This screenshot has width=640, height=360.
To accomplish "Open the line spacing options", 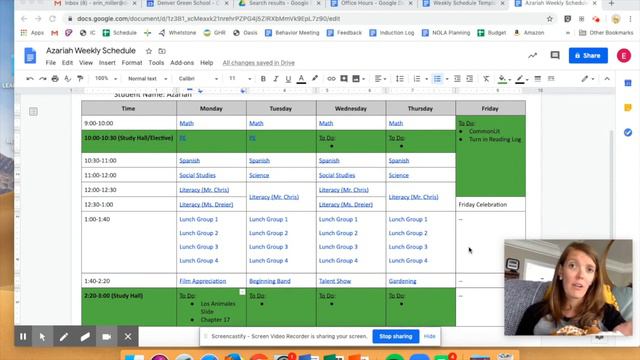I will point(400,79).
